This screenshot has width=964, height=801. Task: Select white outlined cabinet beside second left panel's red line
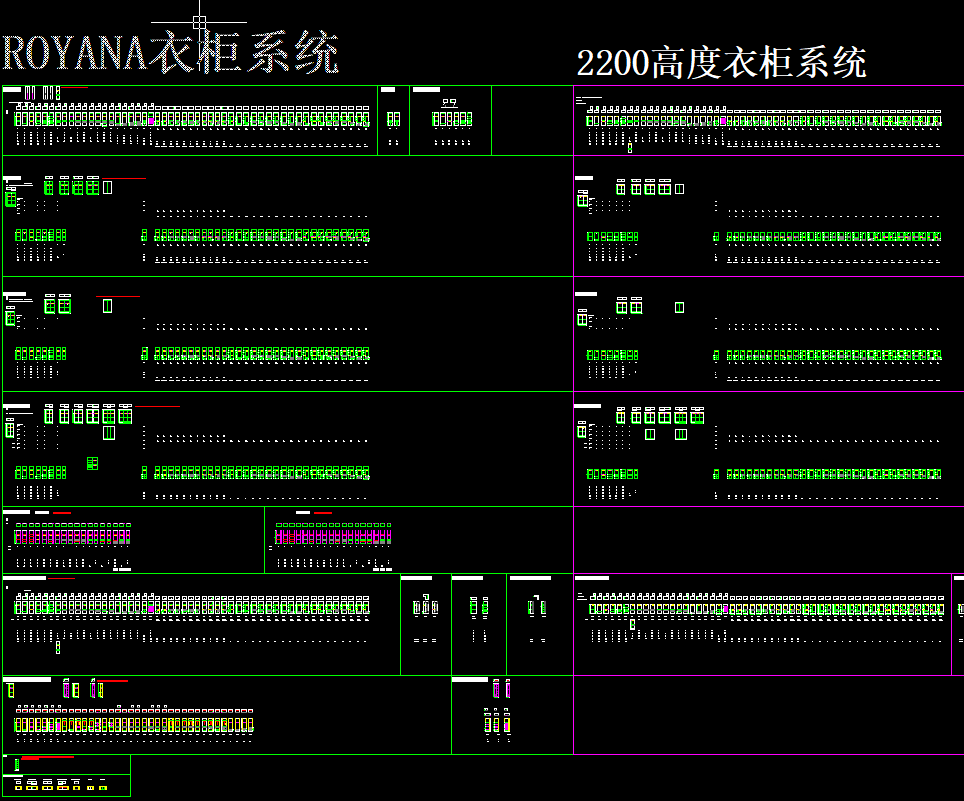coord(108,187)
